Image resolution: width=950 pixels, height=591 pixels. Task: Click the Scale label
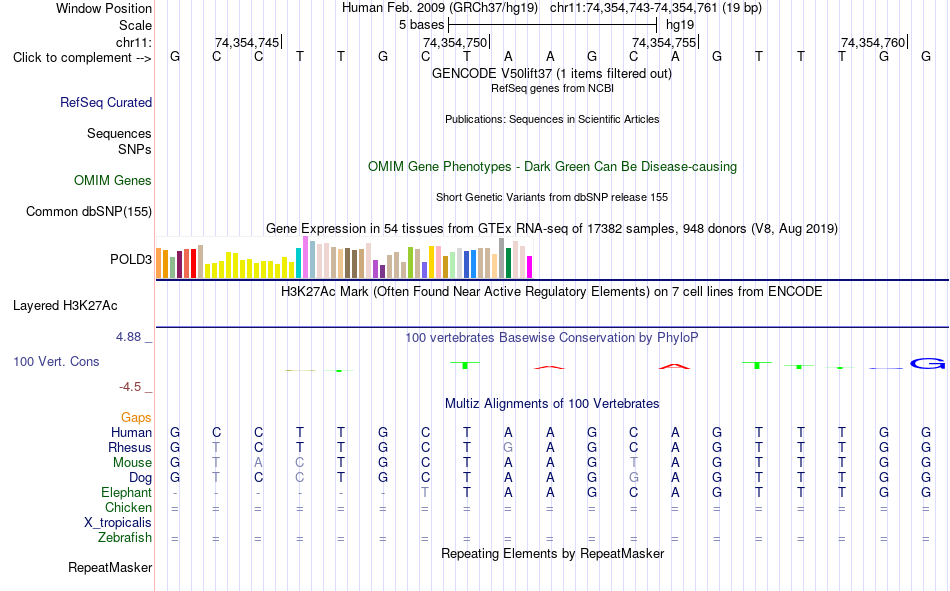(136, 25)
